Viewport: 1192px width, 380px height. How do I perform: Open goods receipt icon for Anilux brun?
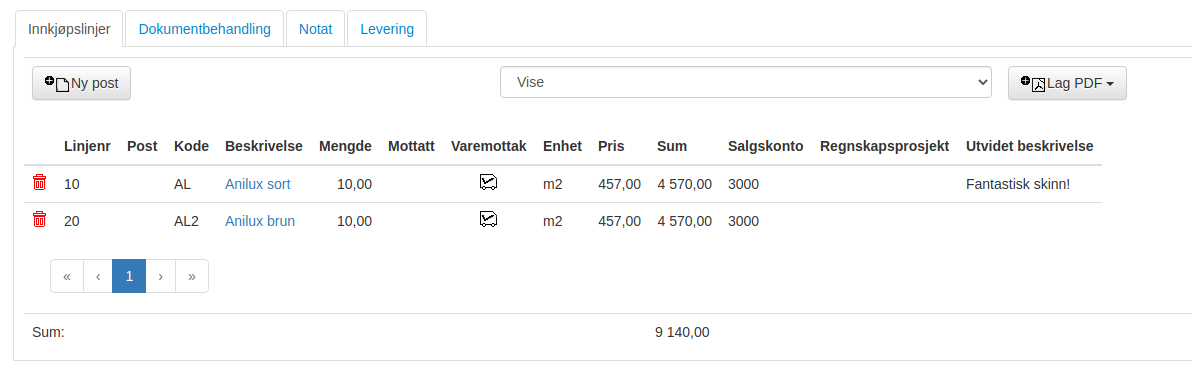489,220
